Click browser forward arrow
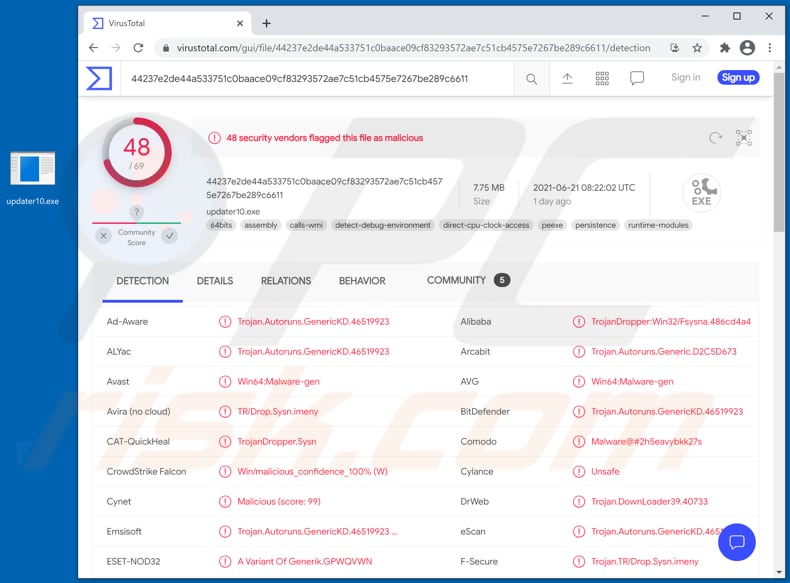This screenshot has width=790, height=583. tap(116, 48)
